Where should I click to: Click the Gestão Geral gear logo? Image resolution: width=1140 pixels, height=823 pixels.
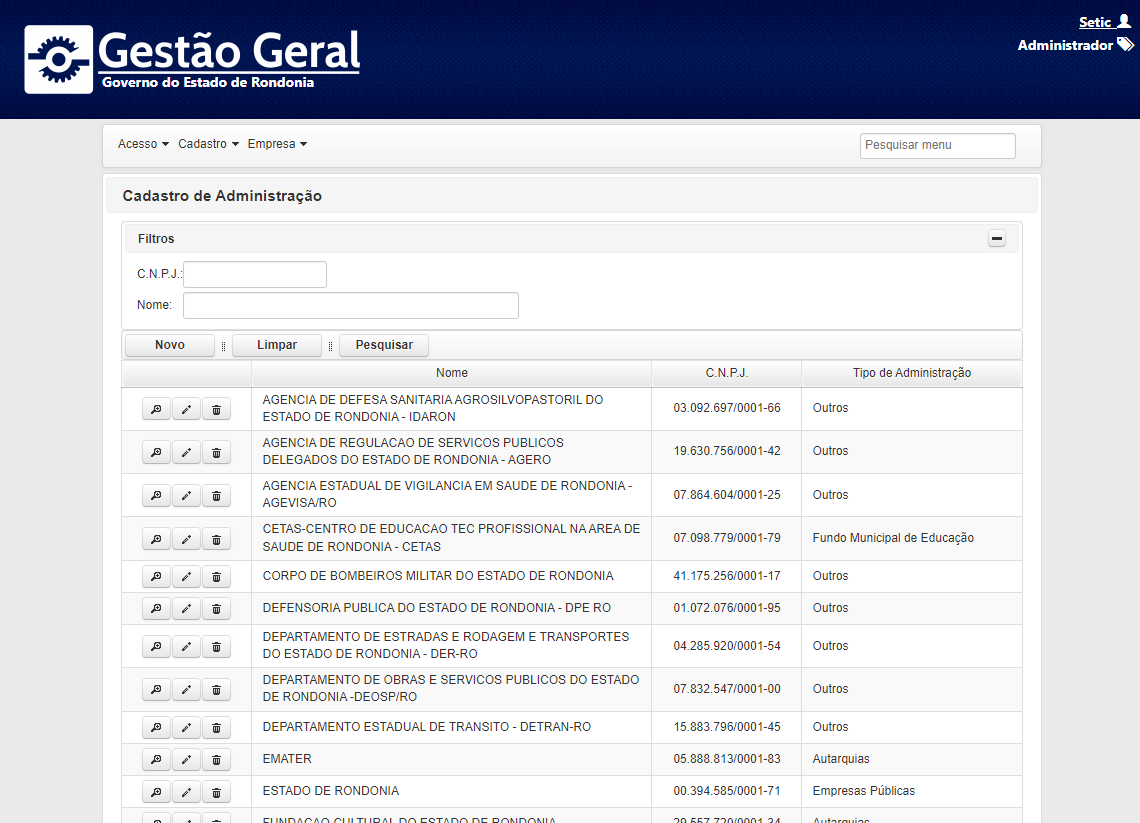(x=59, y=60)
